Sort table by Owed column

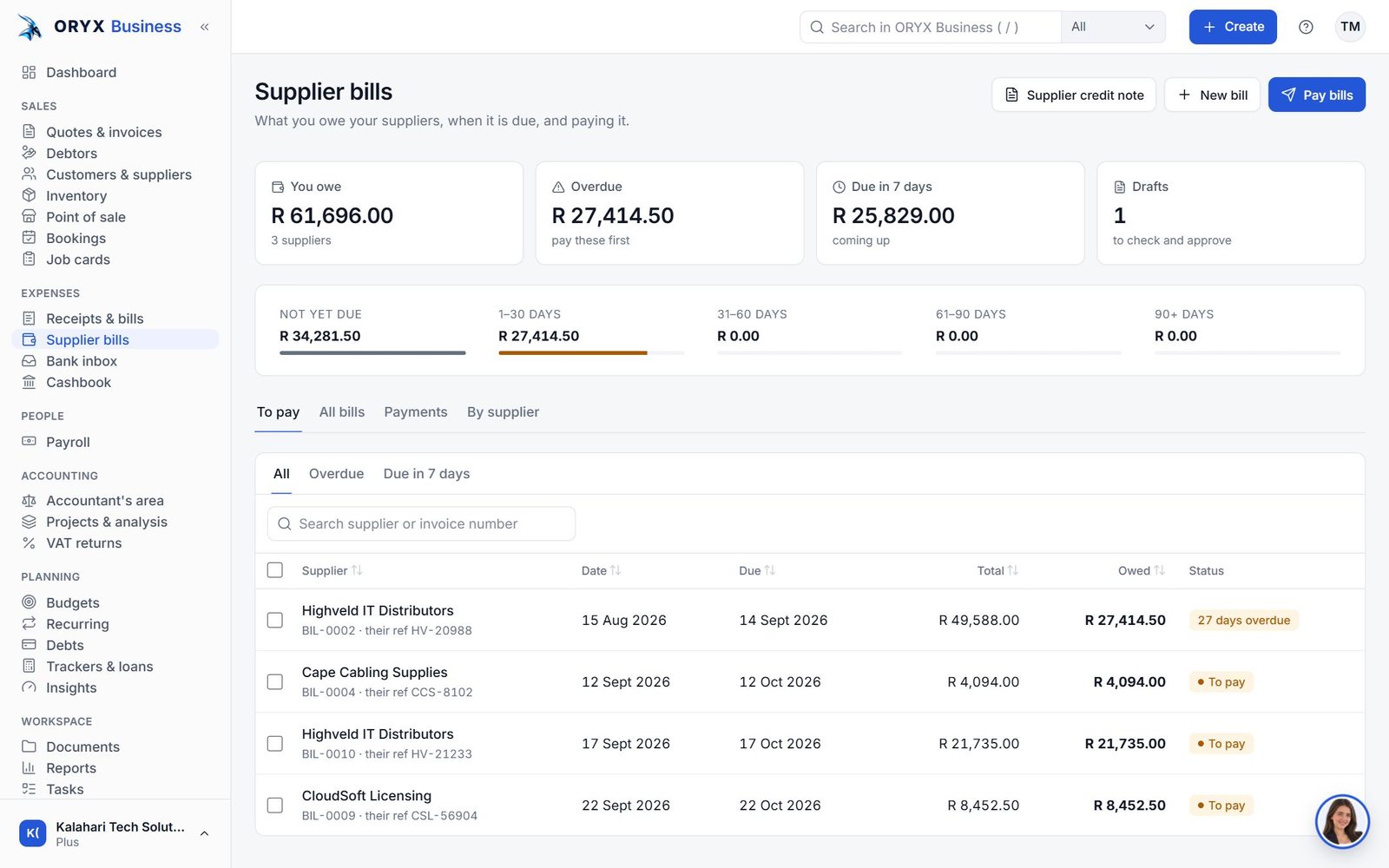pyautogui.click(x=1142, y=570)
